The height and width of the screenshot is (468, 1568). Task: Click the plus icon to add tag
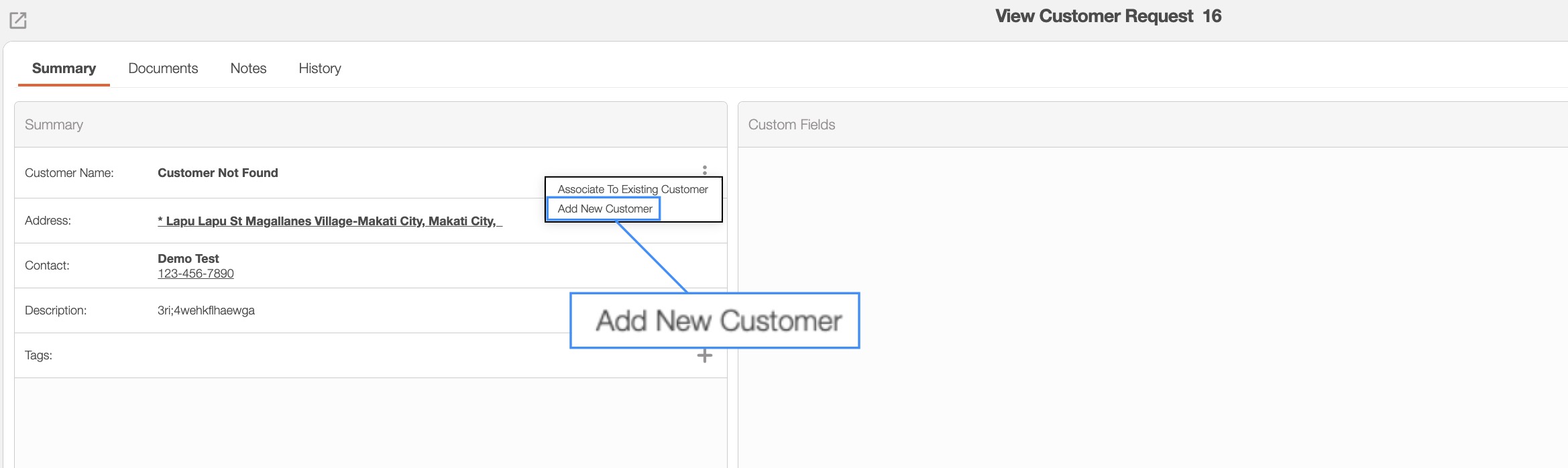704,356
